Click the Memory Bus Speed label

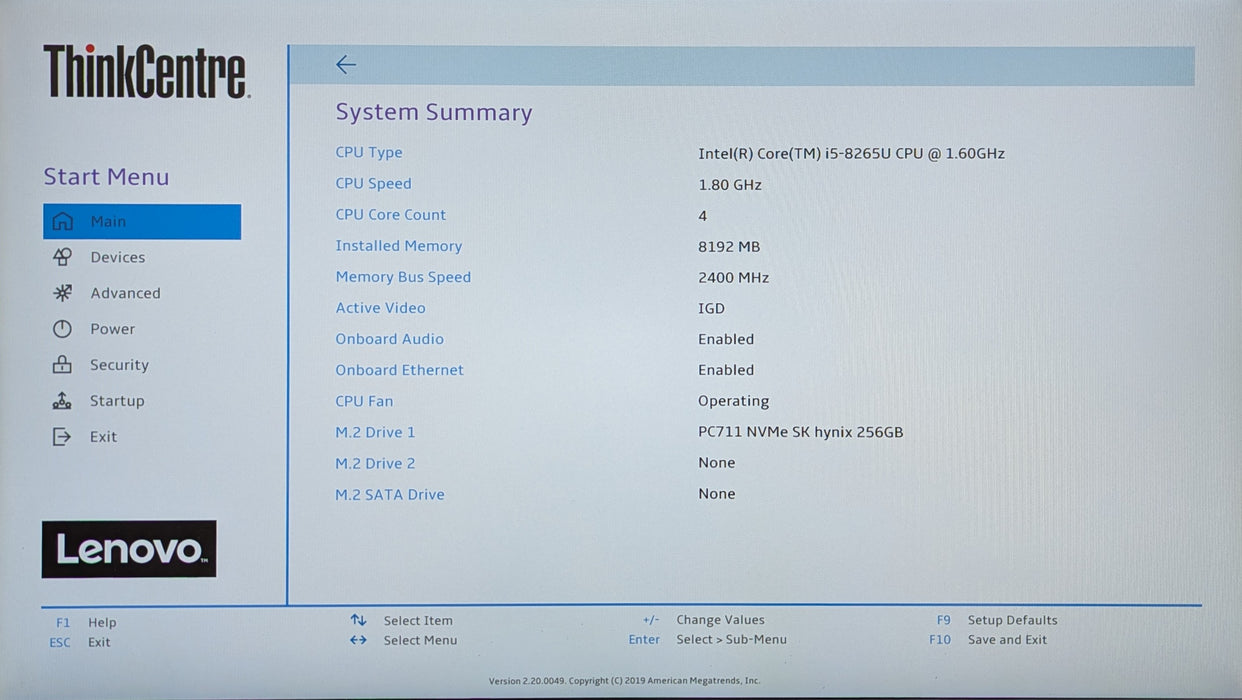click(403, 277)
